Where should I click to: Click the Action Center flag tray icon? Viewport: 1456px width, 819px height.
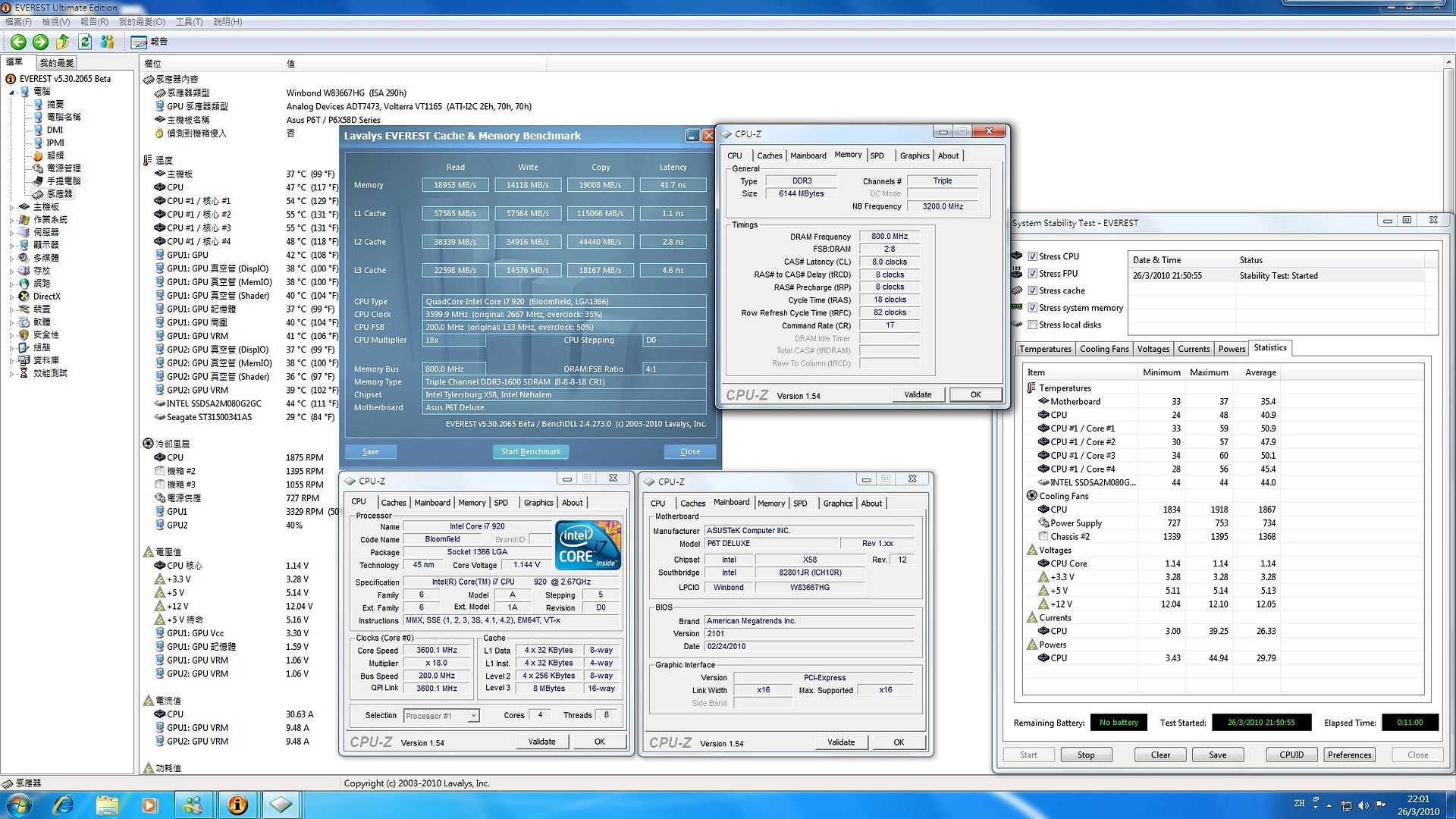point(1380,805)
